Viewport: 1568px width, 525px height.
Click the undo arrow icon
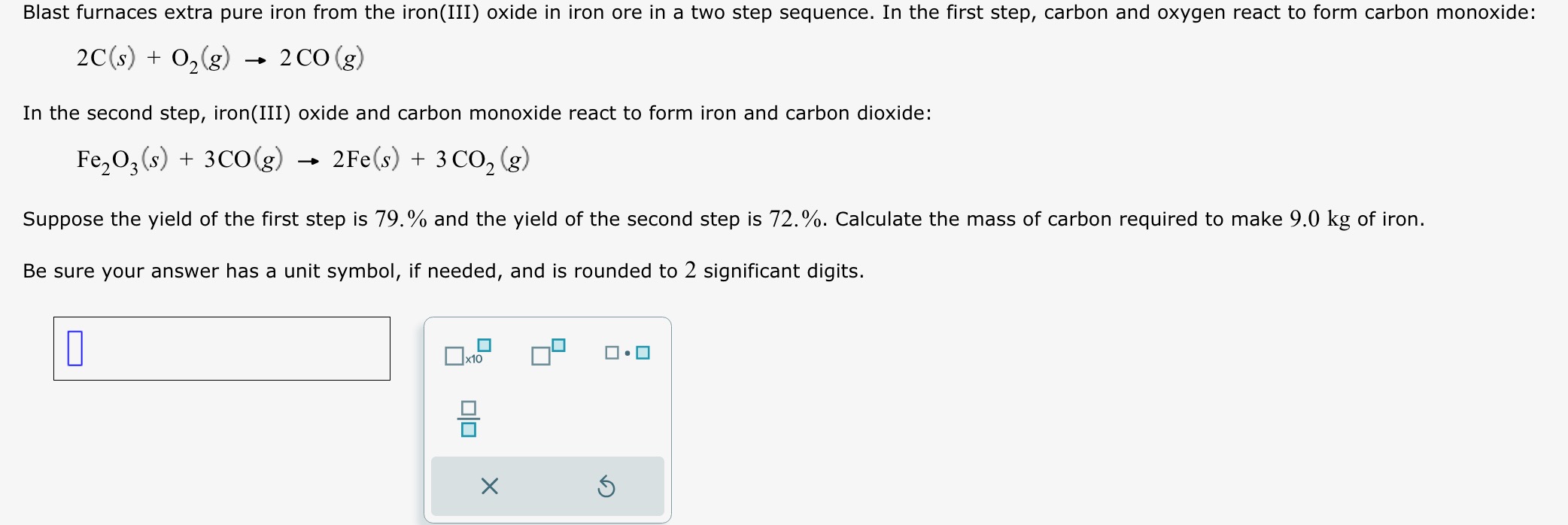(606, 487)
